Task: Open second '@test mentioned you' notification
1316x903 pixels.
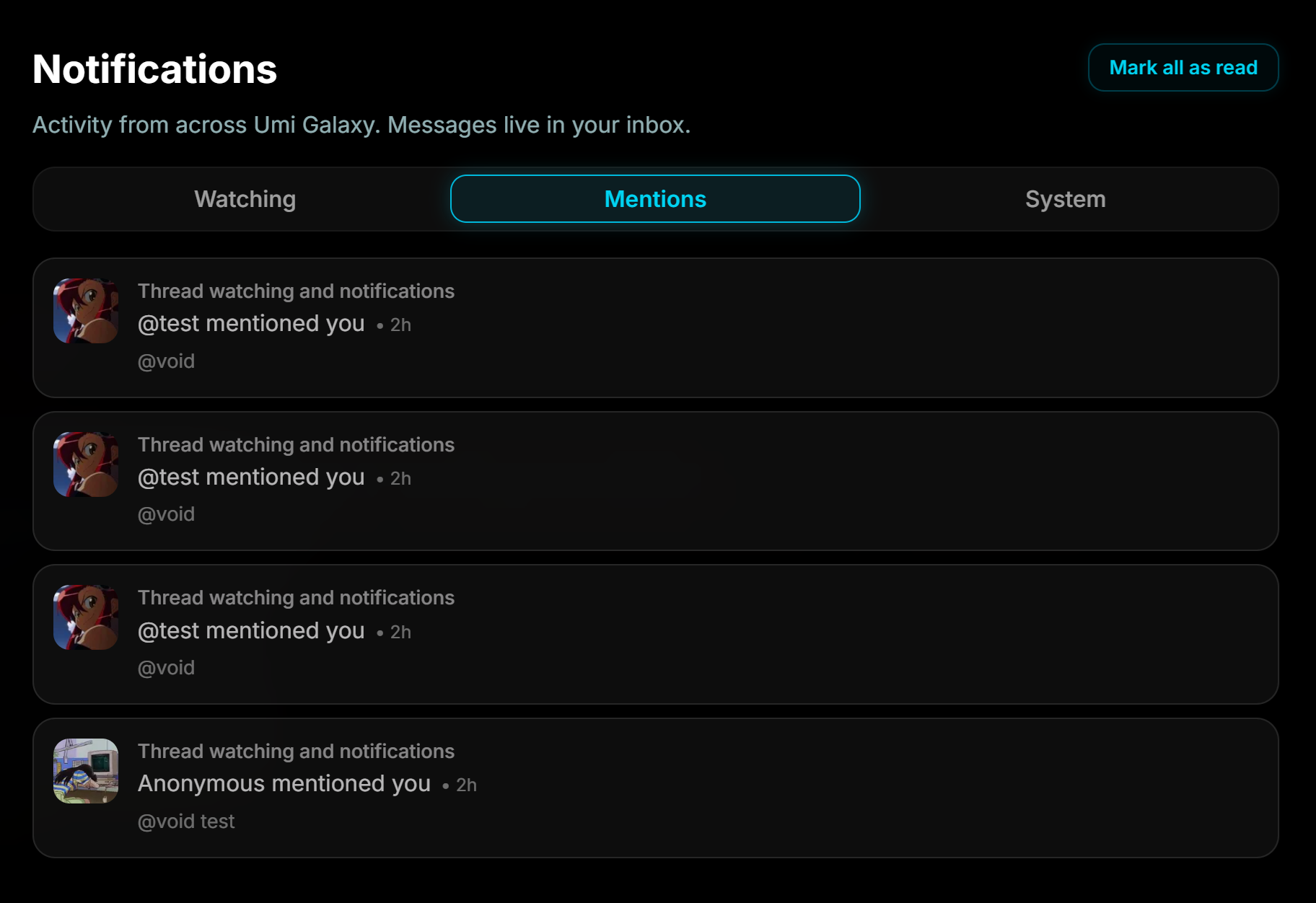Action: pos(655,481)
